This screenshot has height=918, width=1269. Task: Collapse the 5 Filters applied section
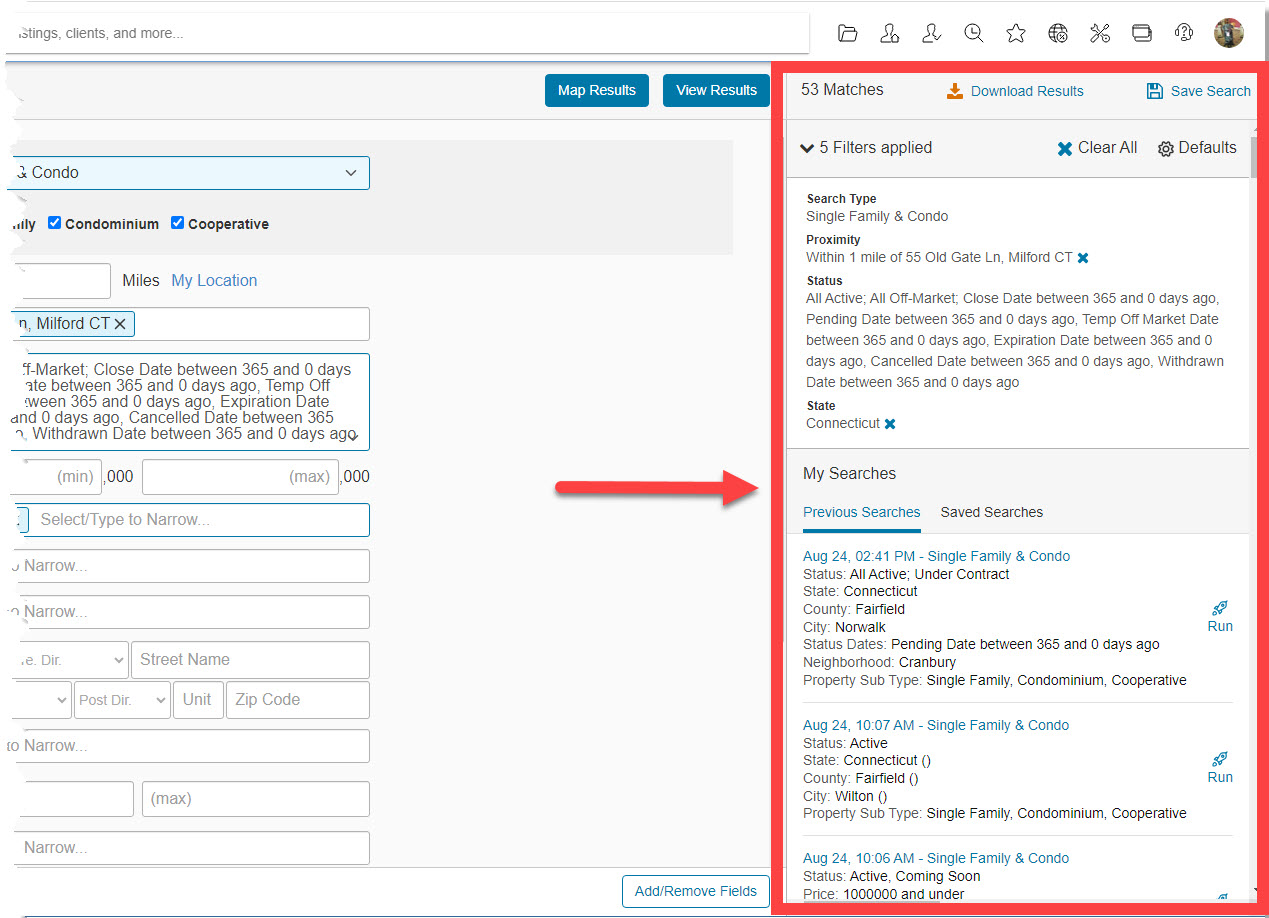pos(807,148)
